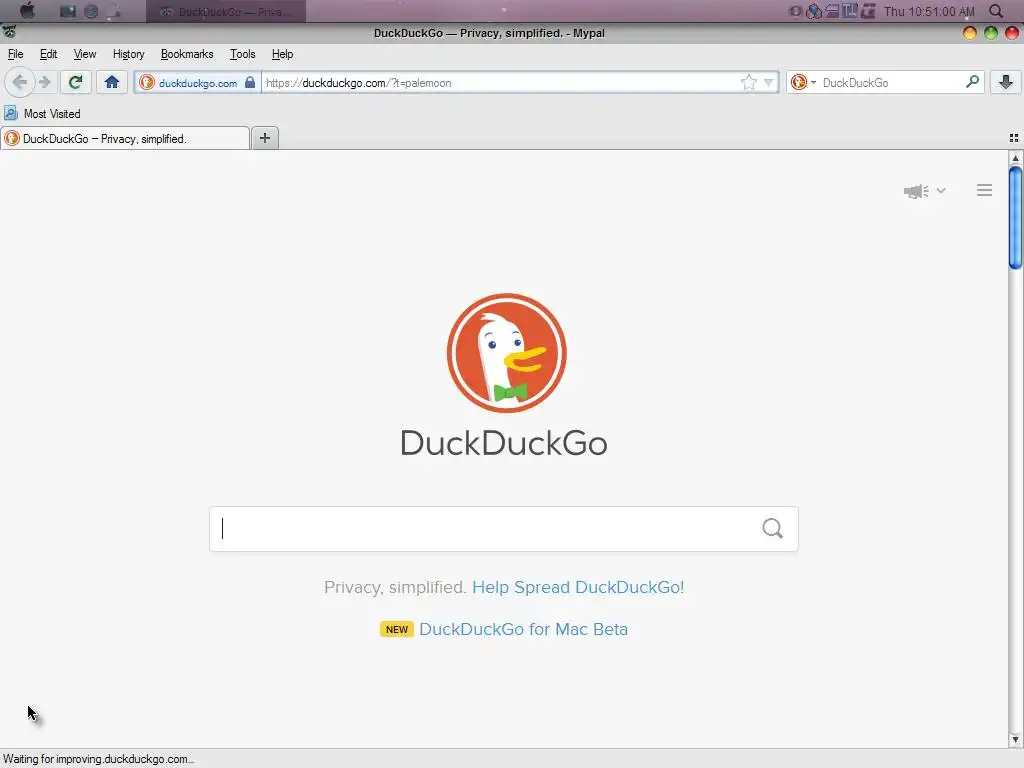Click the scrollbar up arrow
The image size is (1024, 768).
tap(1015, 158)
